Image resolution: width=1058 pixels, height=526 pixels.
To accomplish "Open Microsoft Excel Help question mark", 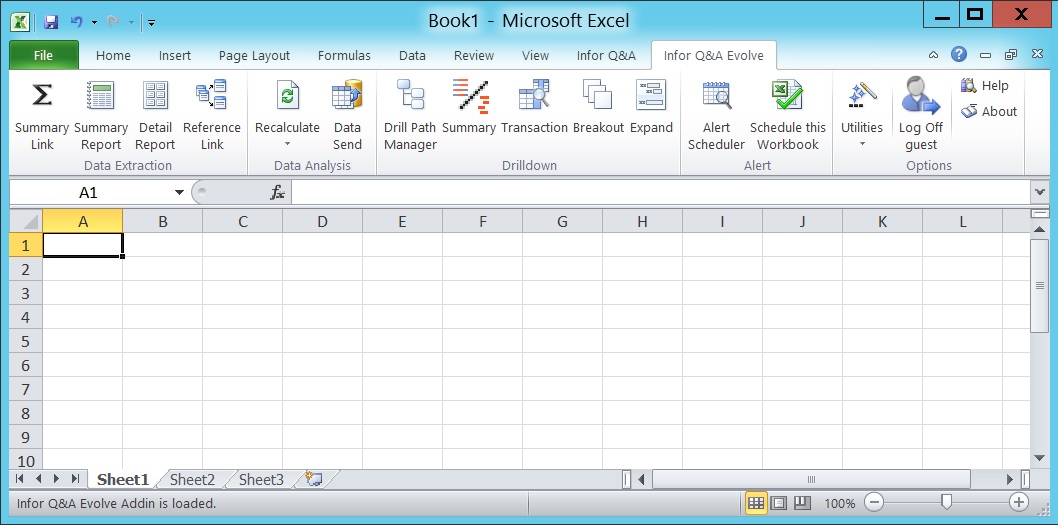I will [959, 55].
